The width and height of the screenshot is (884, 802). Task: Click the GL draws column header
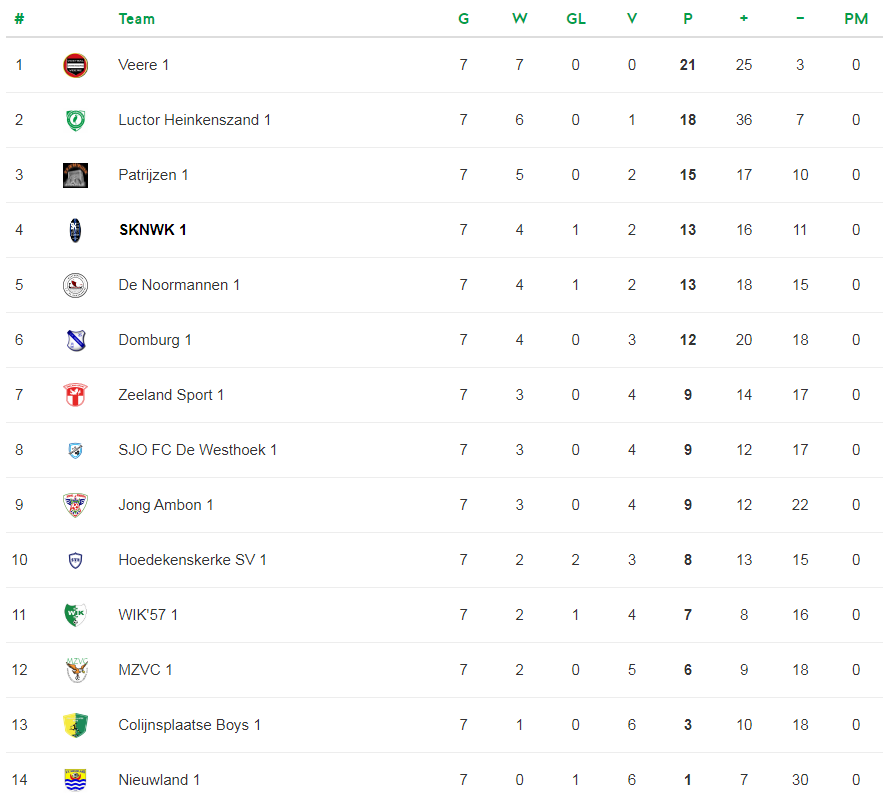click(576, 19)
